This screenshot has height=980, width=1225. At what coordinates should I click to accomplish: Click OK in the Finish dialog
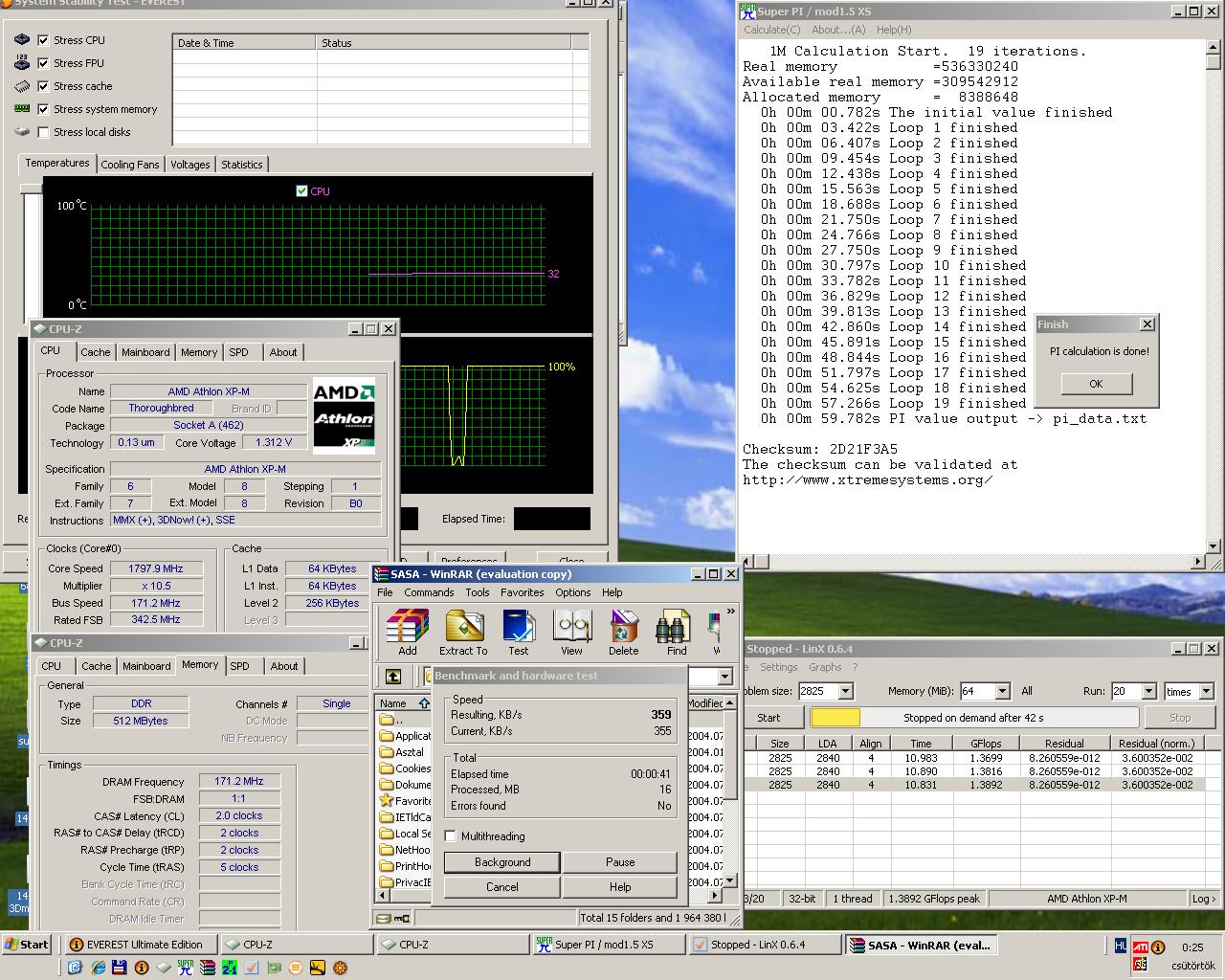1096,384
